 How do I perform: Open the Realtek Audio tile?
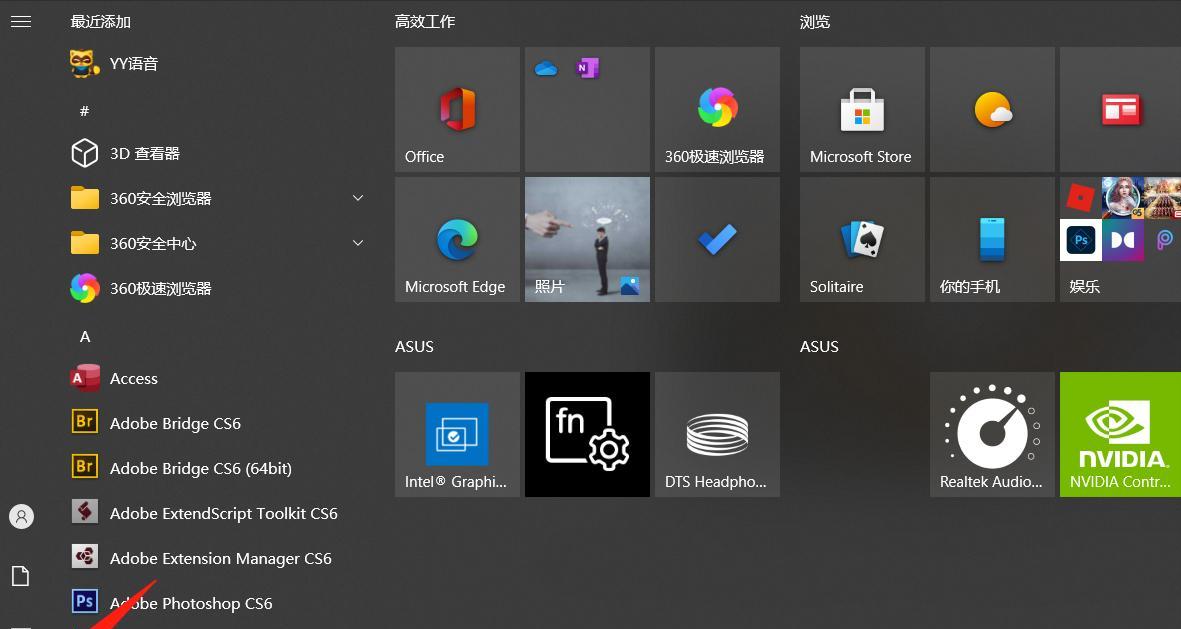point(993,434)
